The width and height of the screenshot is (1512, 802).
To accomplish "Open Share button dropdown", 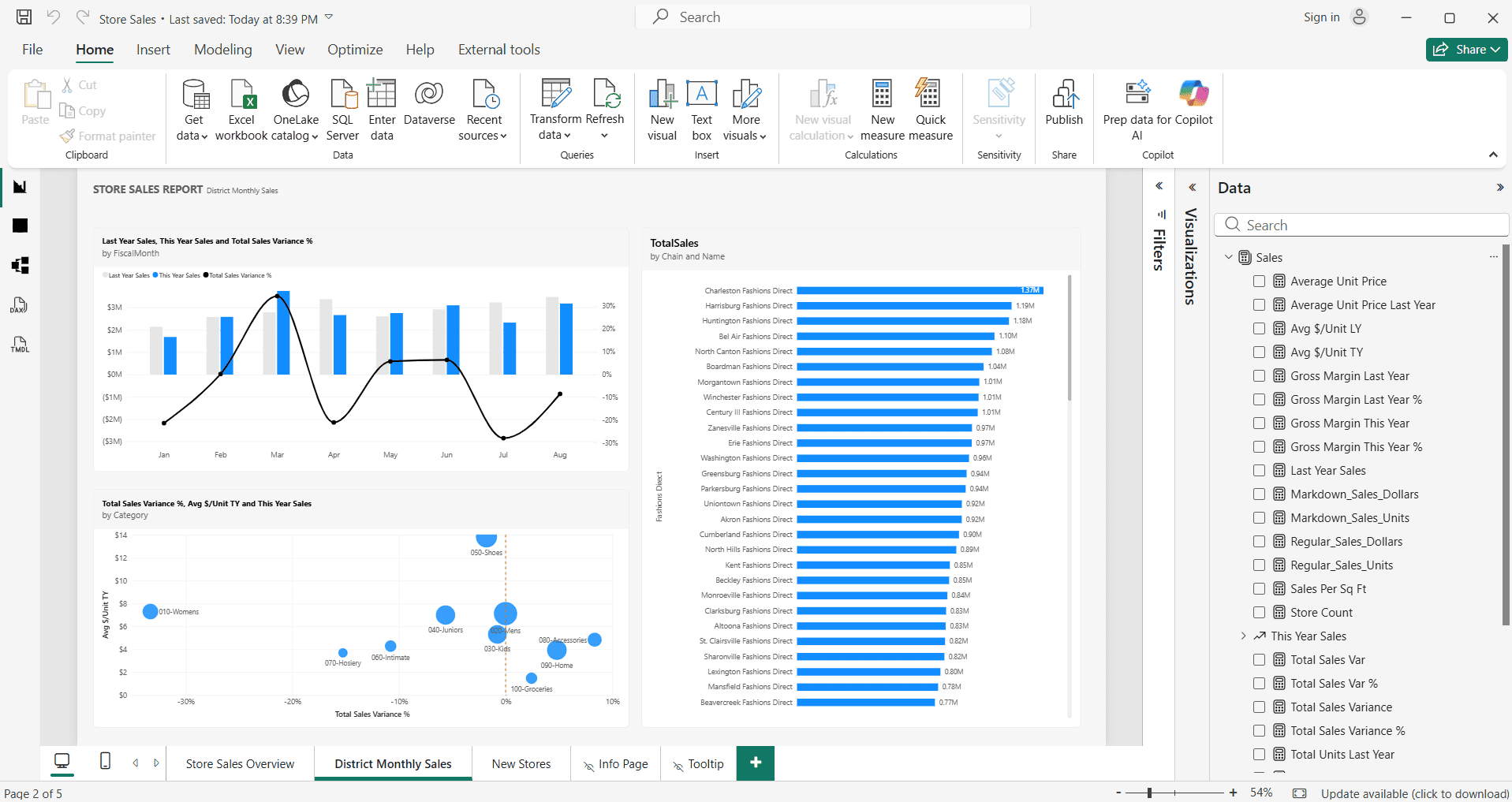I will coord(1495,50).
